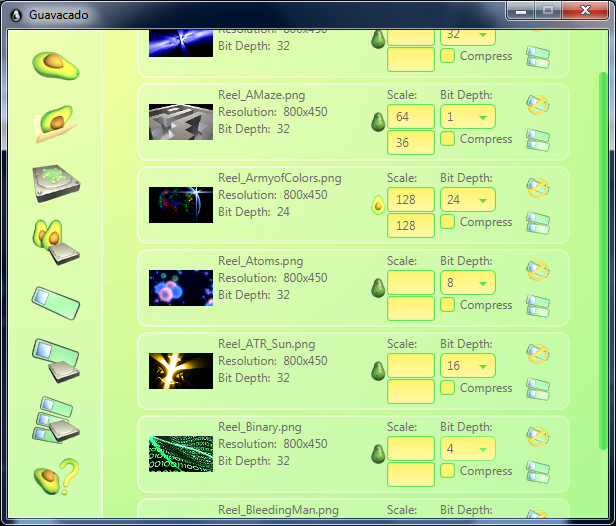Click the lower Scale field for Reel_ArmyofColors.png
The image size is (616, 526).
tap(411, 225)
